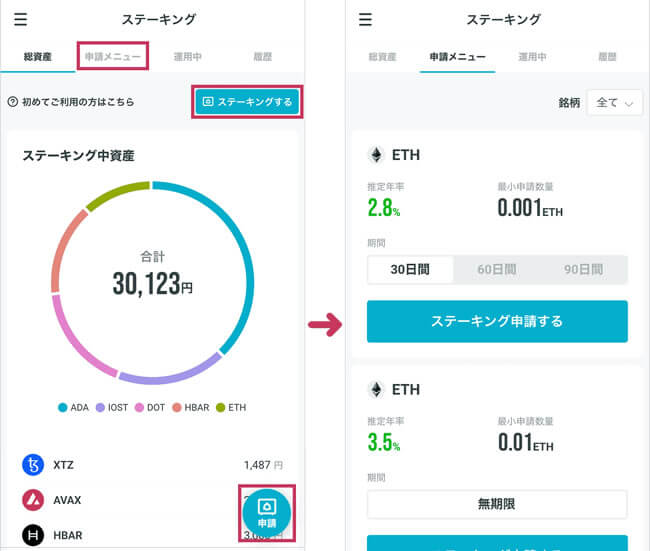650x551 pixels.
Task: Click the 30,123円 total amount
Action: (153, 284)
